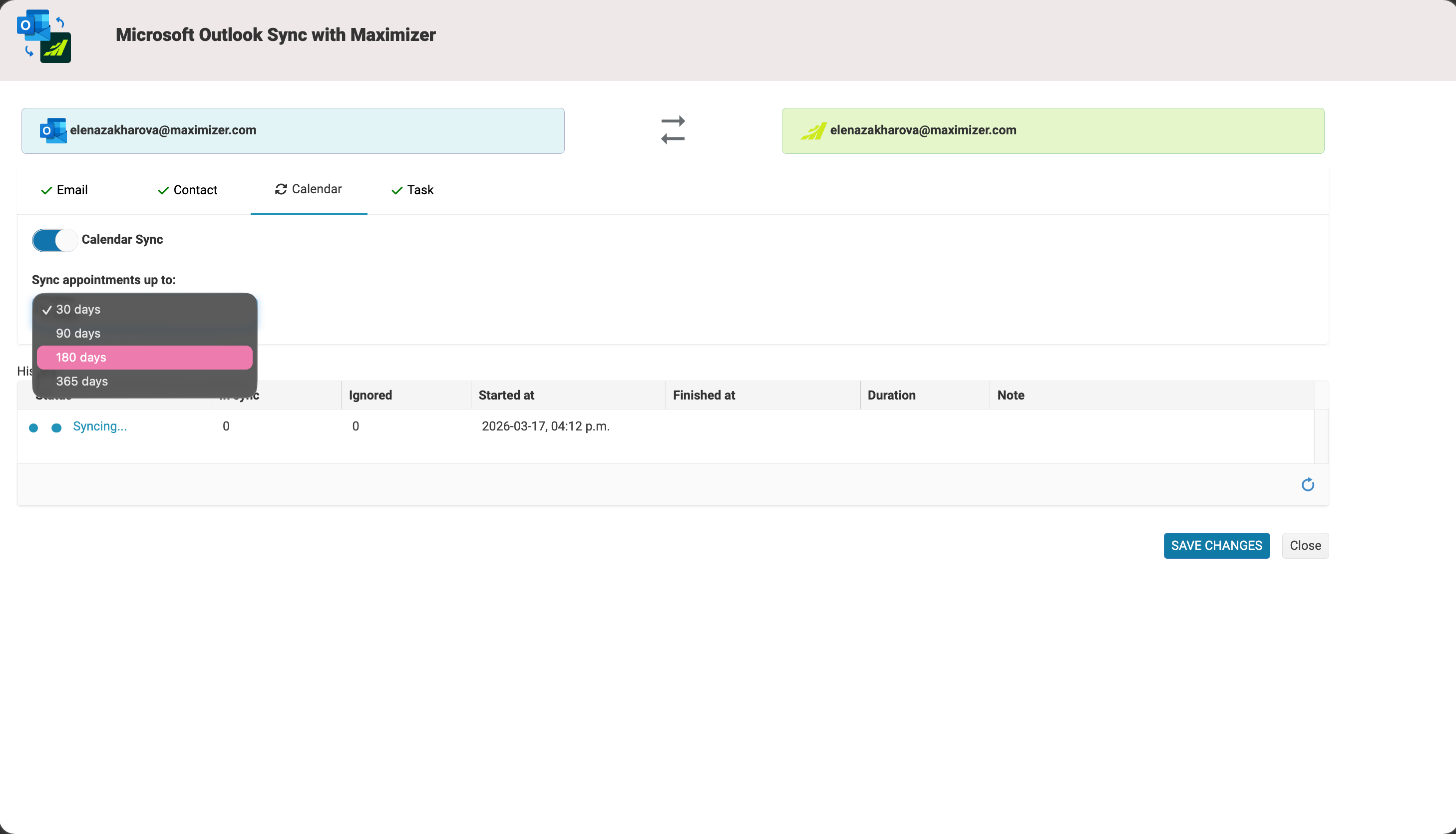Close the sync settings dialog

point(1305,546)
